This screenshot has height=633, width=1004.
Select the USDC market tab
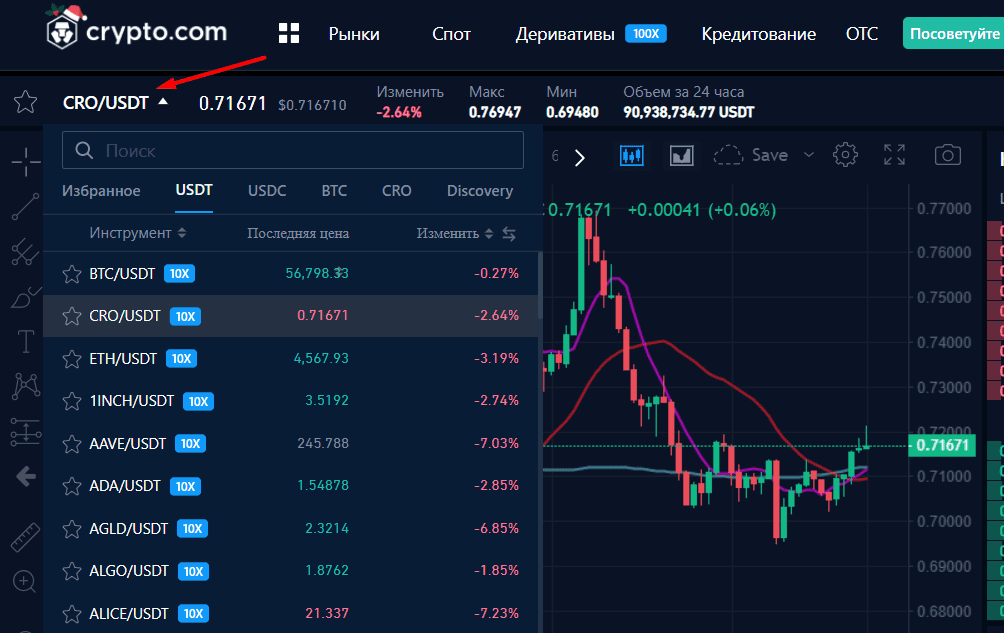tap(267, 191)
